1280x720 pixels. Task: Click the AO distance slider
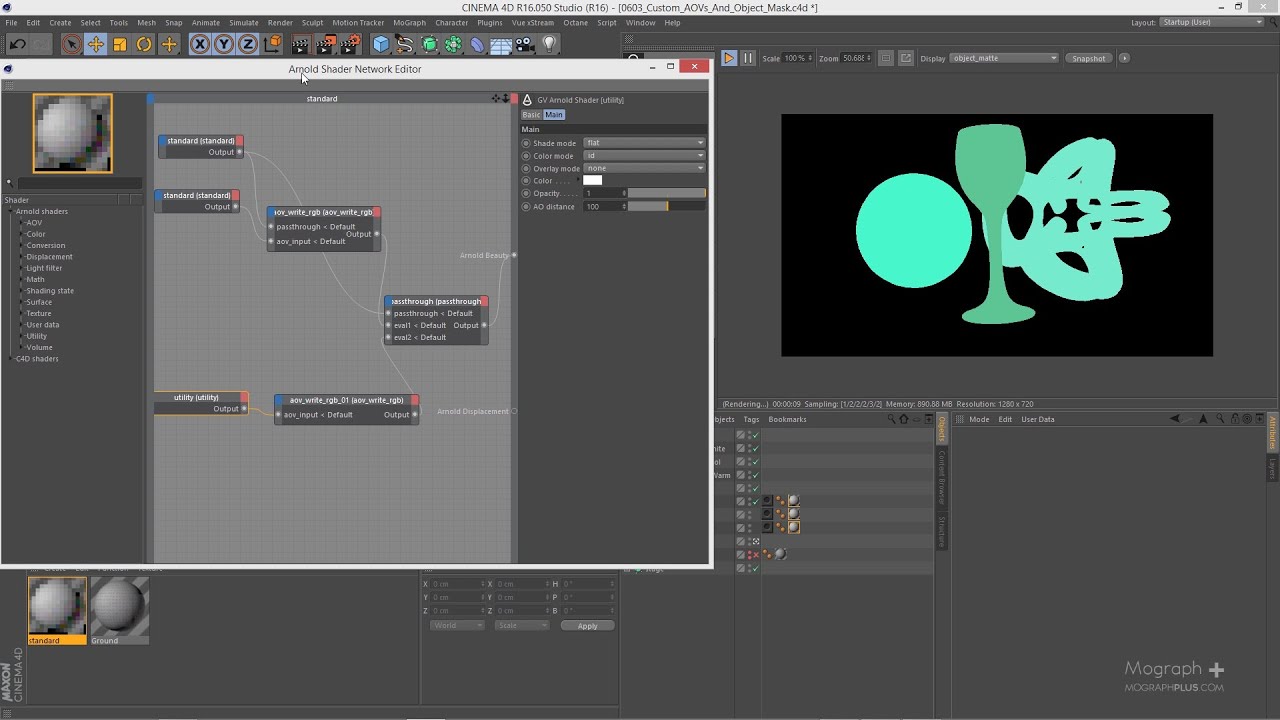(666, 206)
